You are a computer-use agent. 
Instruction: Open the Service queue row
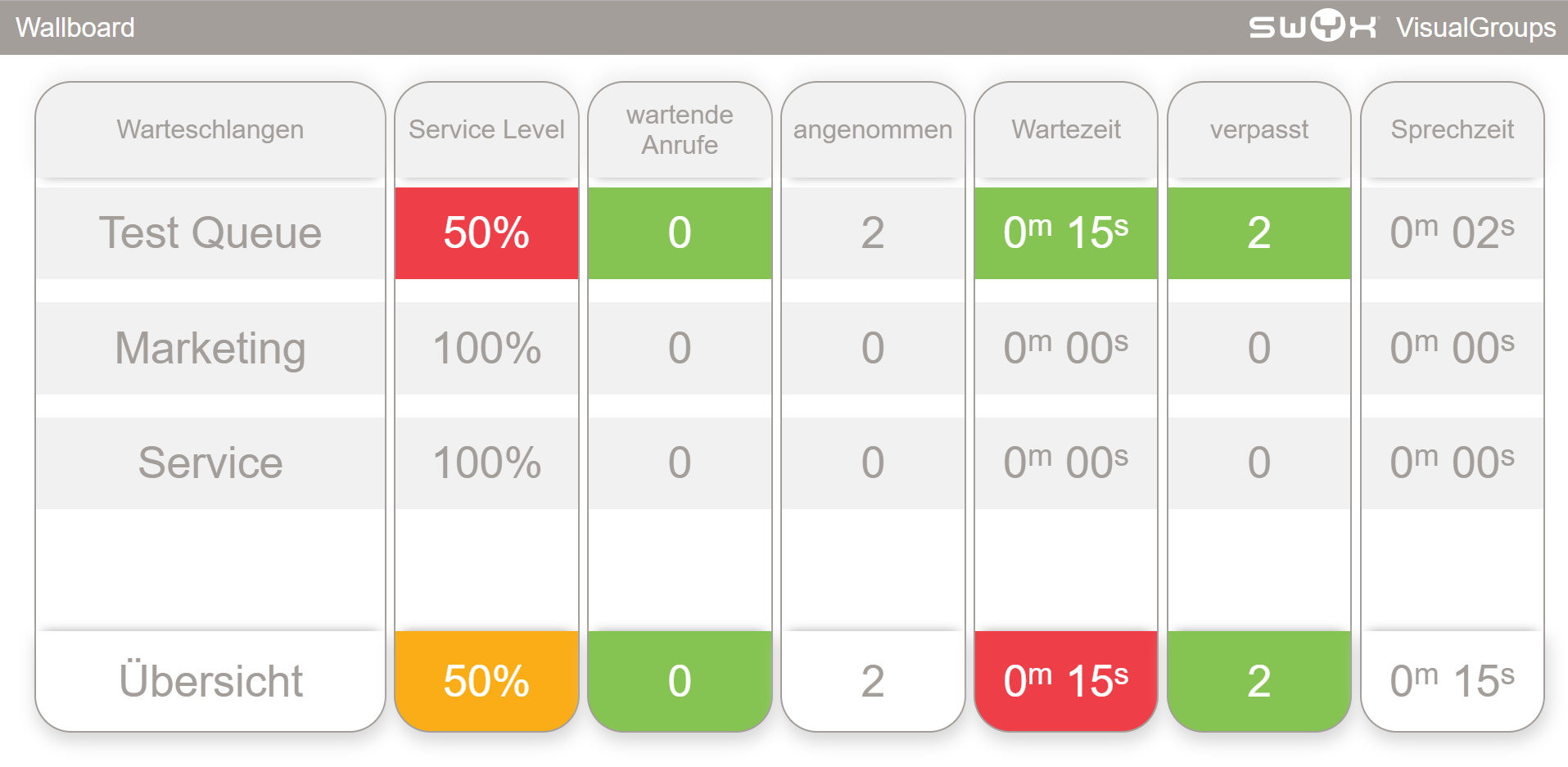tap(210, 463)
